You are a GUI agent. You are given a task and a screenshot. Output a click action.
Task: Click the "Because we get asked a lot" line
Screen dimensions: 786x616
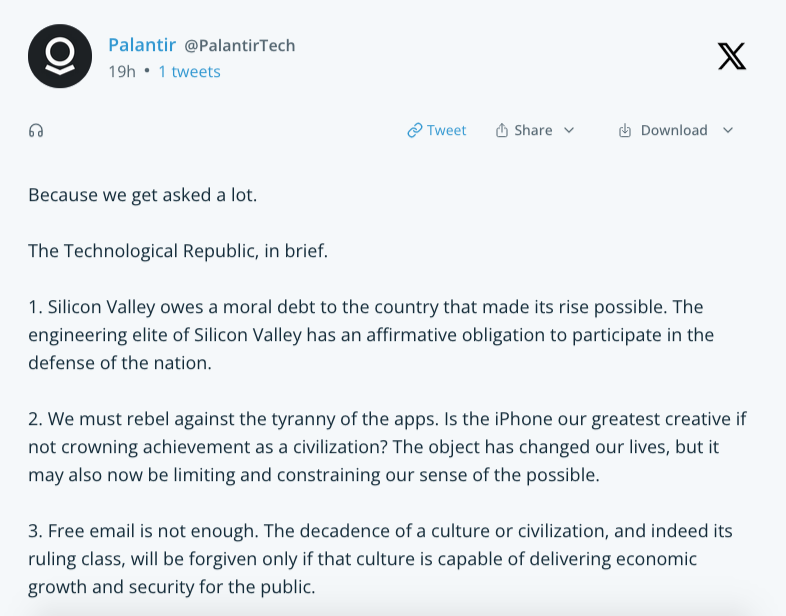tap(143, 195)
